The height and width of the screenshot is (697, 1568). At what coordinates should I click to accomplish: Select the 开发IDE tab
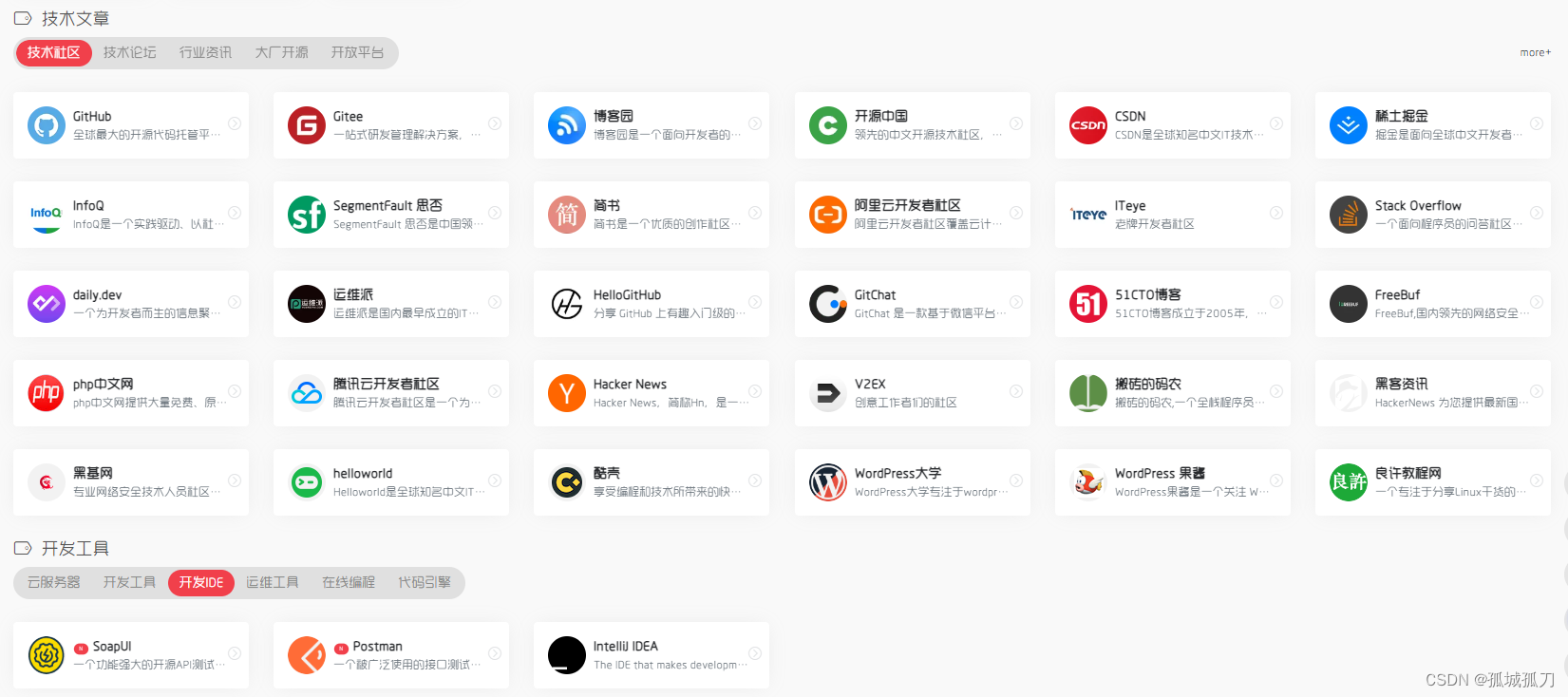click(x=201, y=583)
